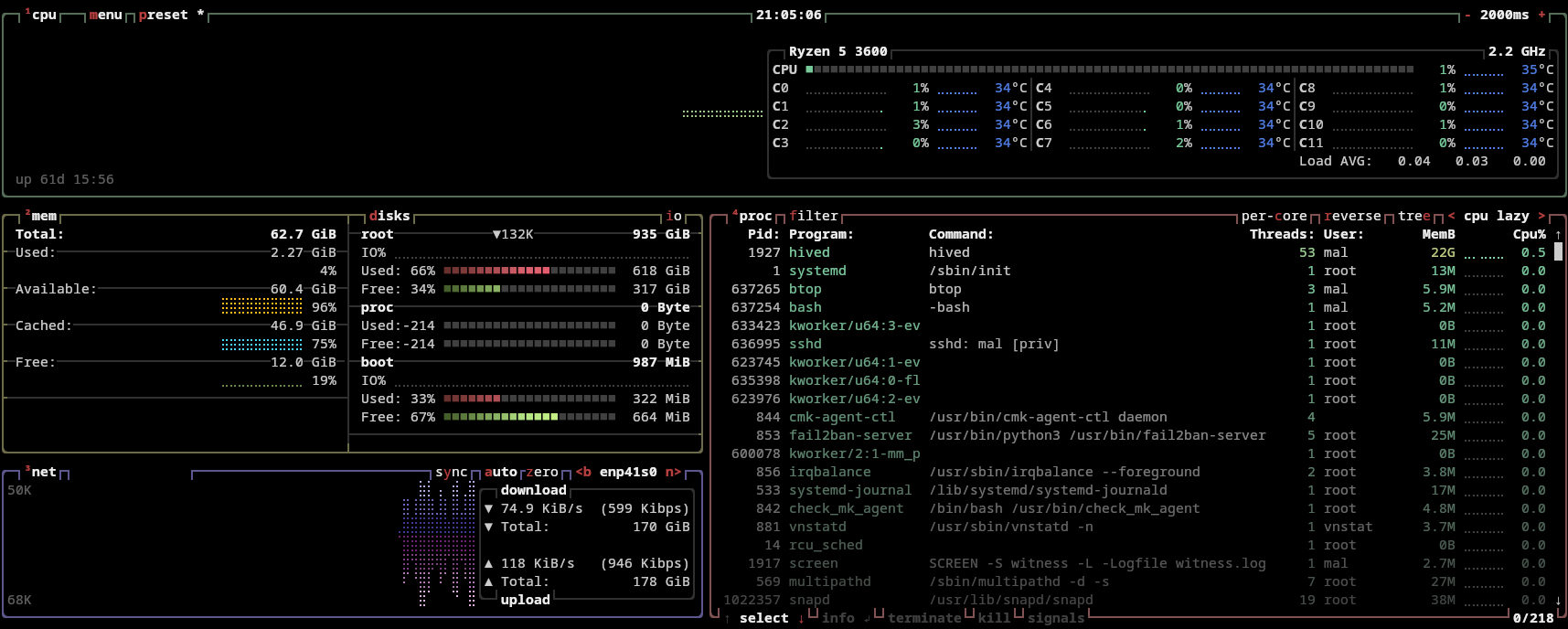
Task: Toggle reverse sort order for processes
Action: 1352,217
